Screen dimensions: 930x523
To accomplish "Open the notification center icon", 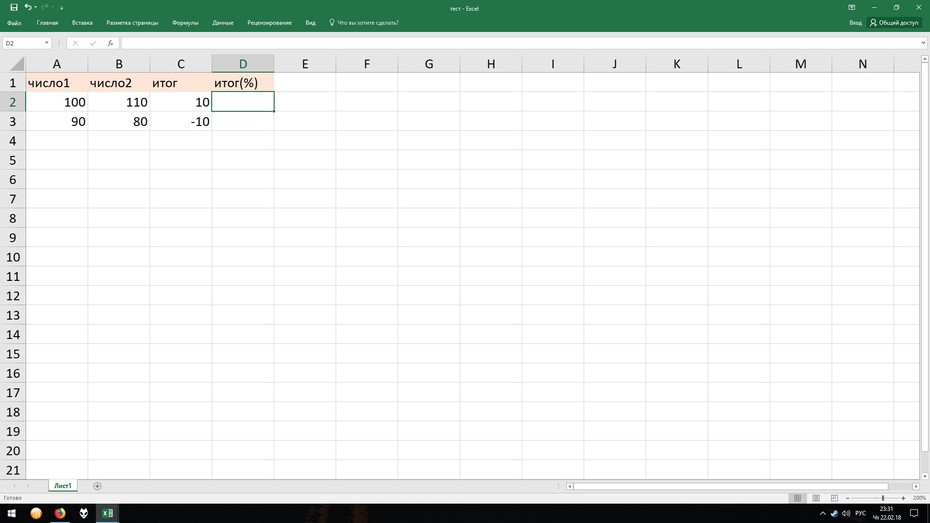I will (914, 514).
